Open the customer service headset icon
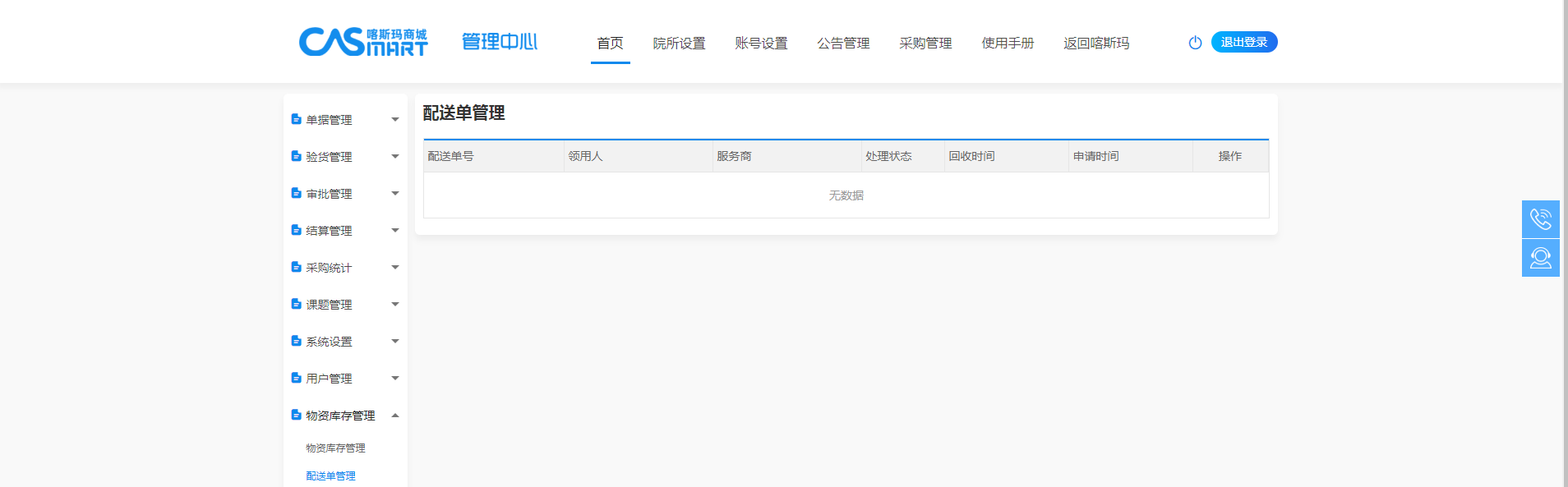This screenshot has width=1568, height=487. [1540, 258]
